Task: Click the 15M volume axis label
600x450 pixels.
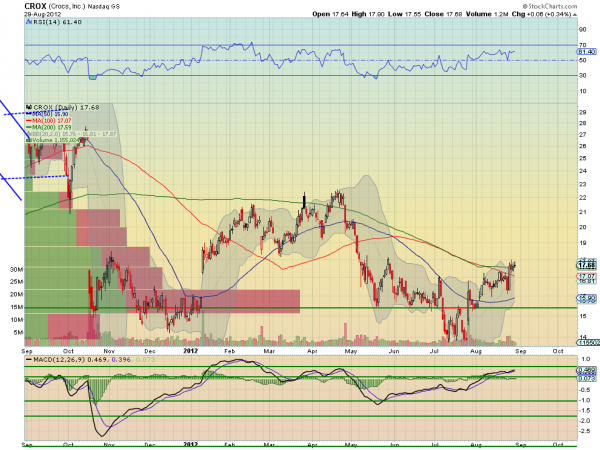Action: (x=17, y=307)
